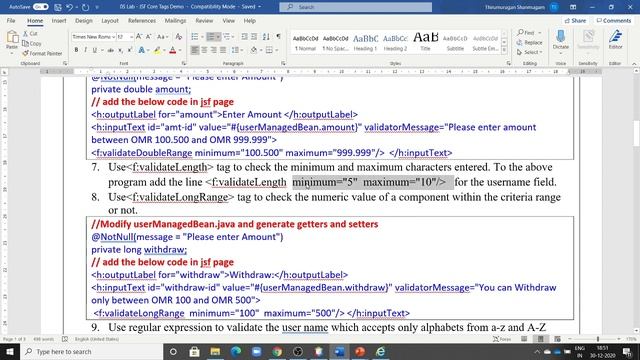The height and width of the screenshot is (360, 640).
Task: Switch to the Review tab
Action: pyautogui.click(x=204, y=20)
